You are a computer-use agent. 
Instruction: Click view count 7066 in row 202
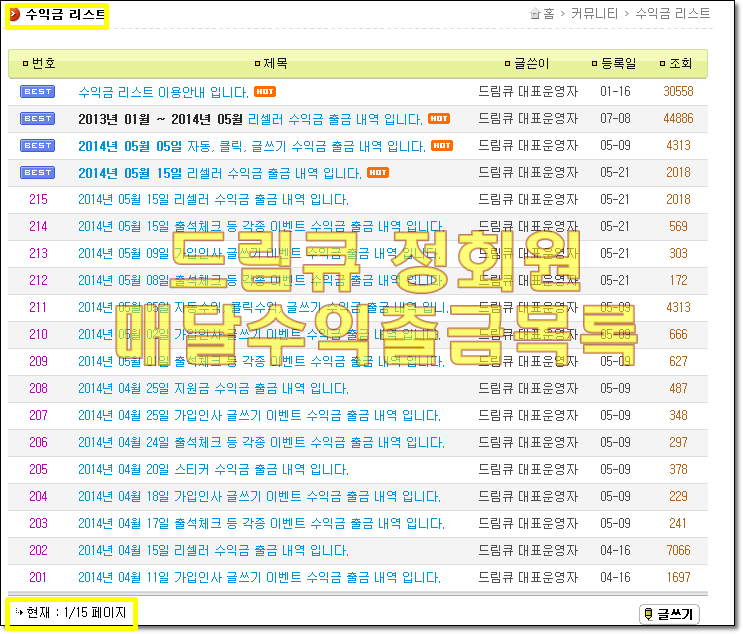[x=678, y=551]
